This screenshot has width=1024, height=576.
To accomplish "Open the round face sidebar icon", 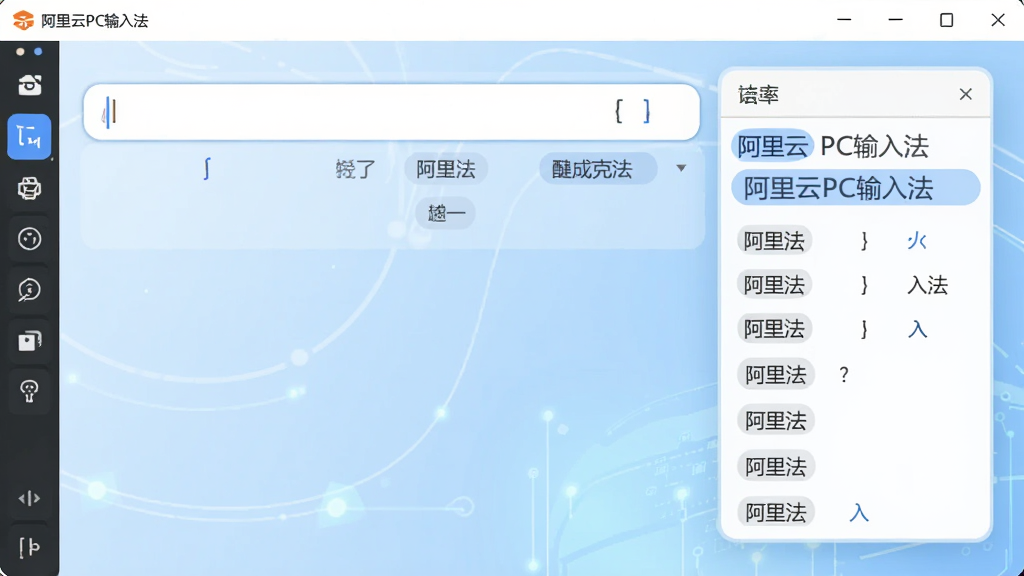I will point(29,239).
